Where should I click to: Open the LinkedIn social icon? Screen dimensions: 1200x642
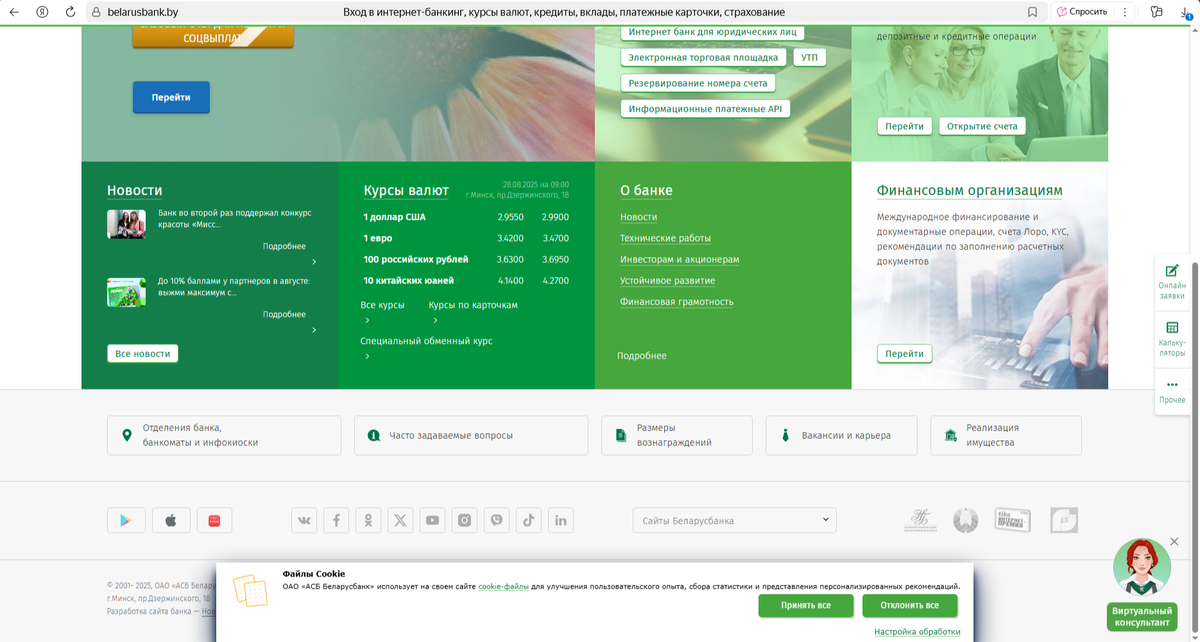coord(561,520)
